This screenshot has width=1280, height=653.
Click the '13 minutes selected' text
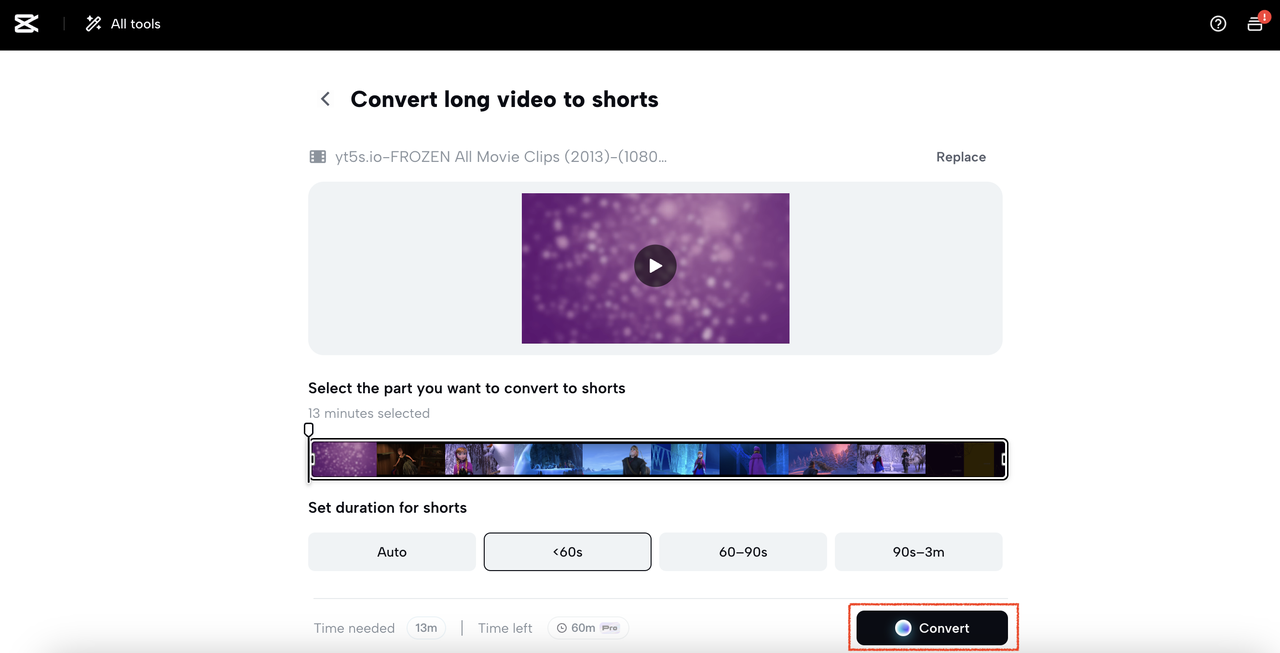coord(369,413)
